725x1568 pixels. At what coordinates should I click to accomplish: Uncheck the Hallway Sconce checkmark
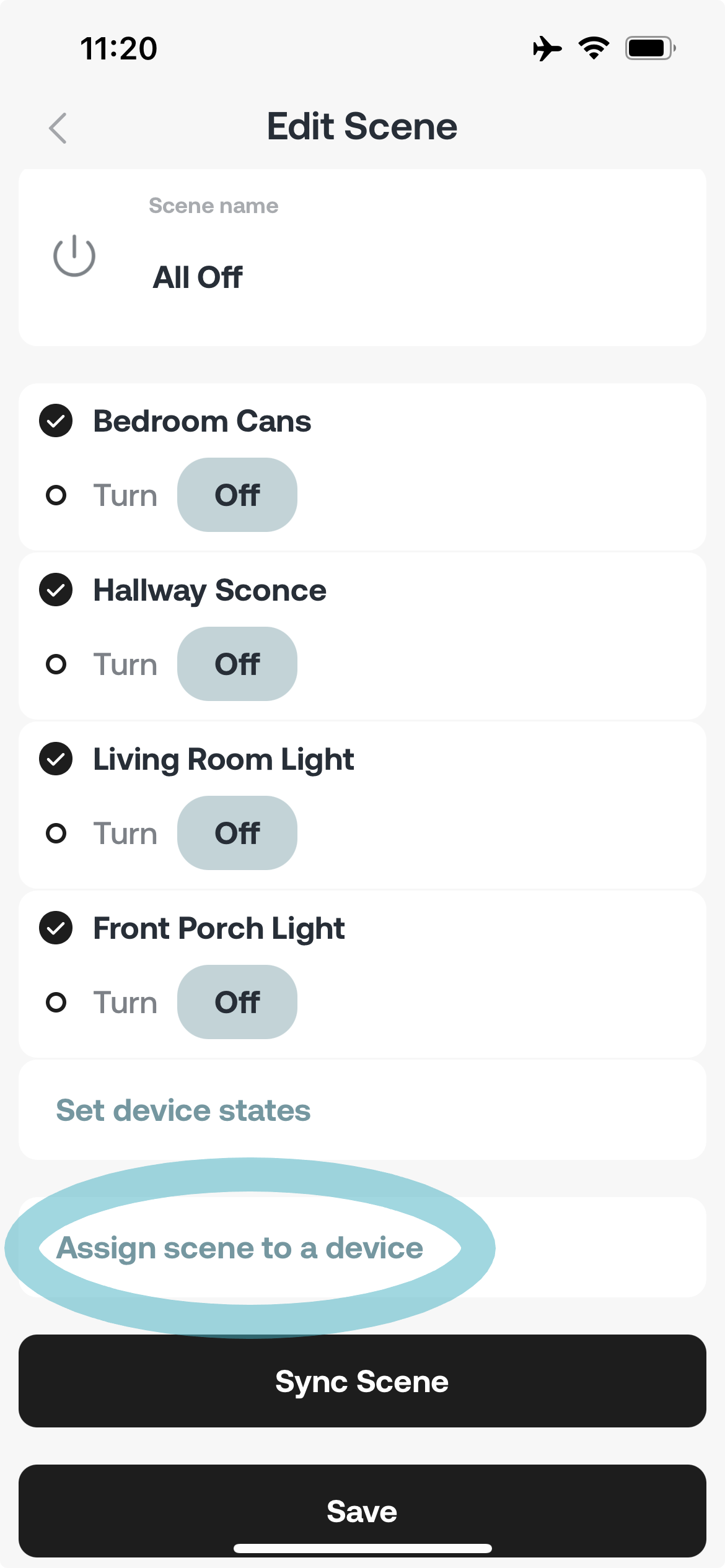[56, 590]
